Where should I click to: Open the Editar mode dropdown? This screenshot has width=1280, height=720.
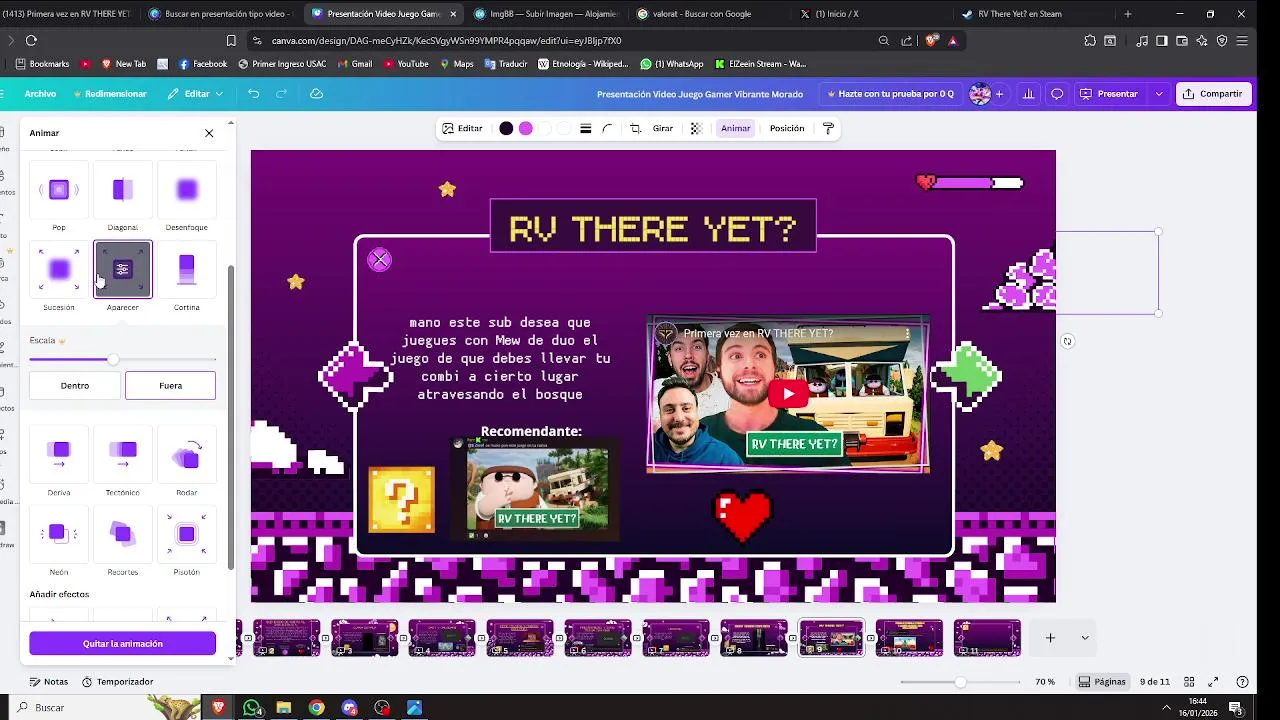[x=195, y=94]
